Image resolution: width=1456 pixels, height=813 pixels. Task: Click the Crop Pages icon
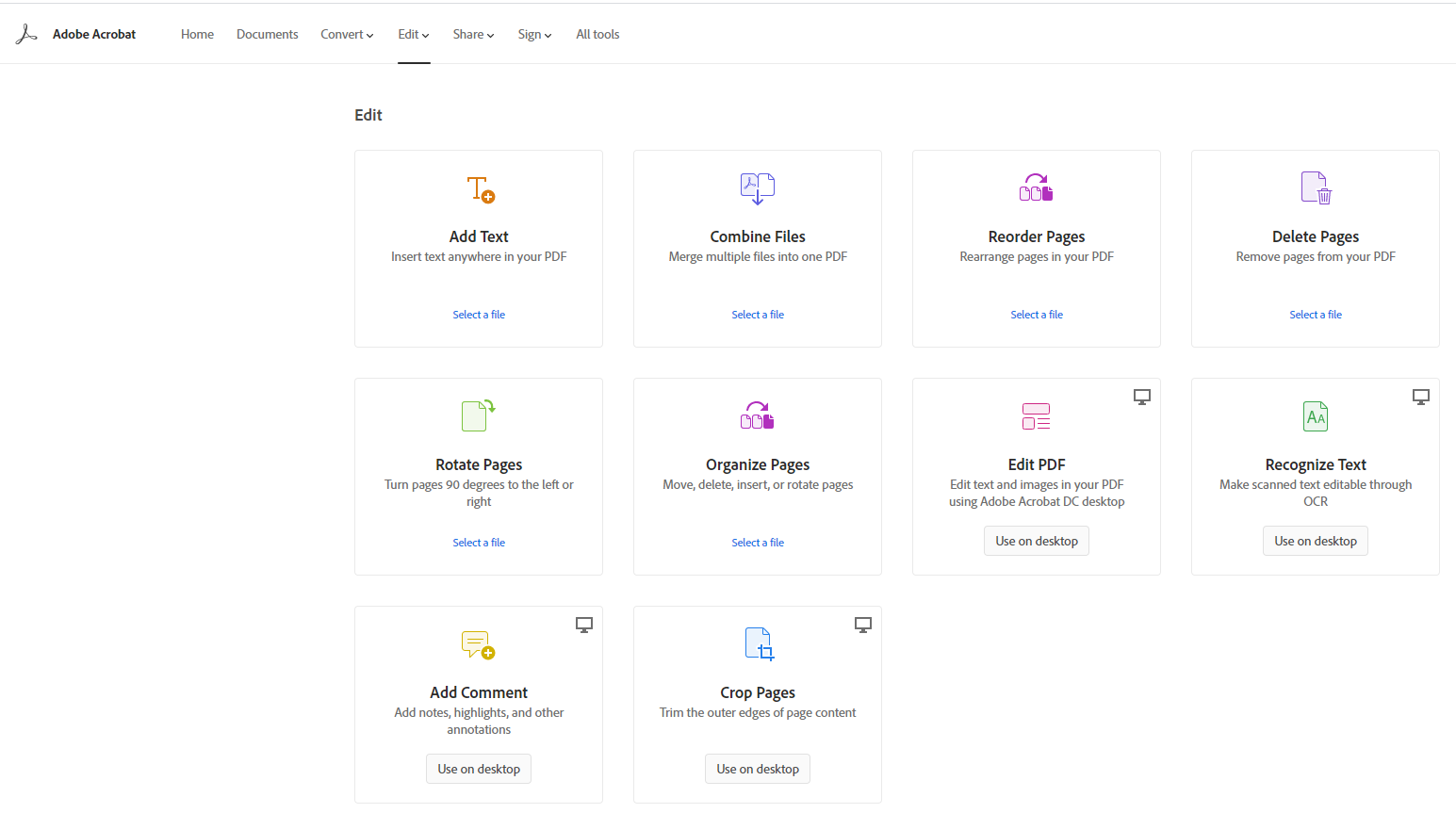tap(759, 644)
